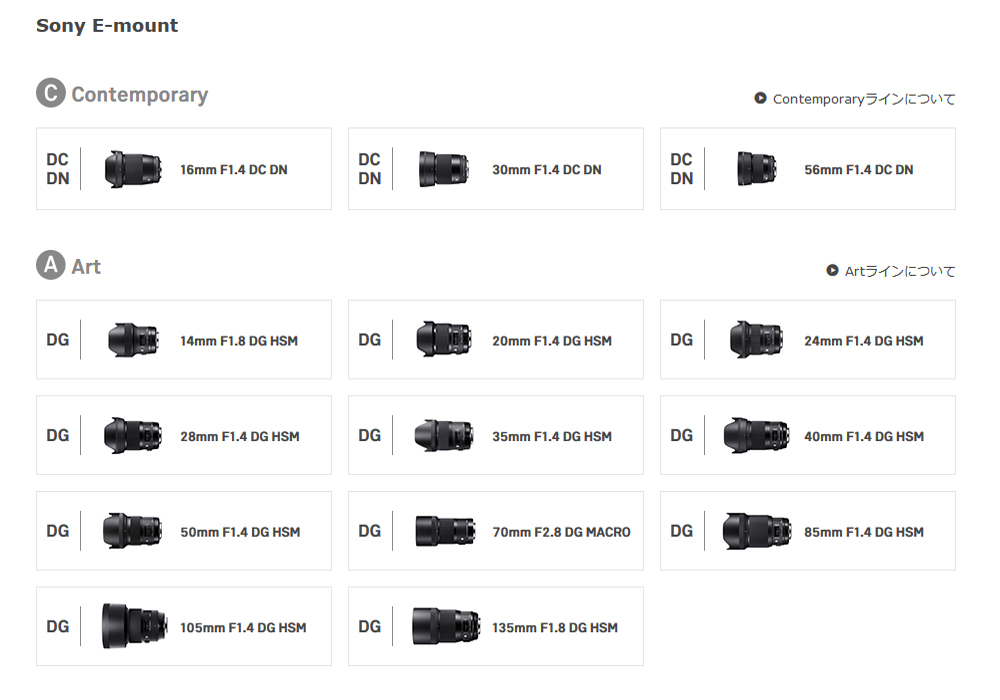
Task: Click DC DN label on 56mm card
Action: pos(681,169)
